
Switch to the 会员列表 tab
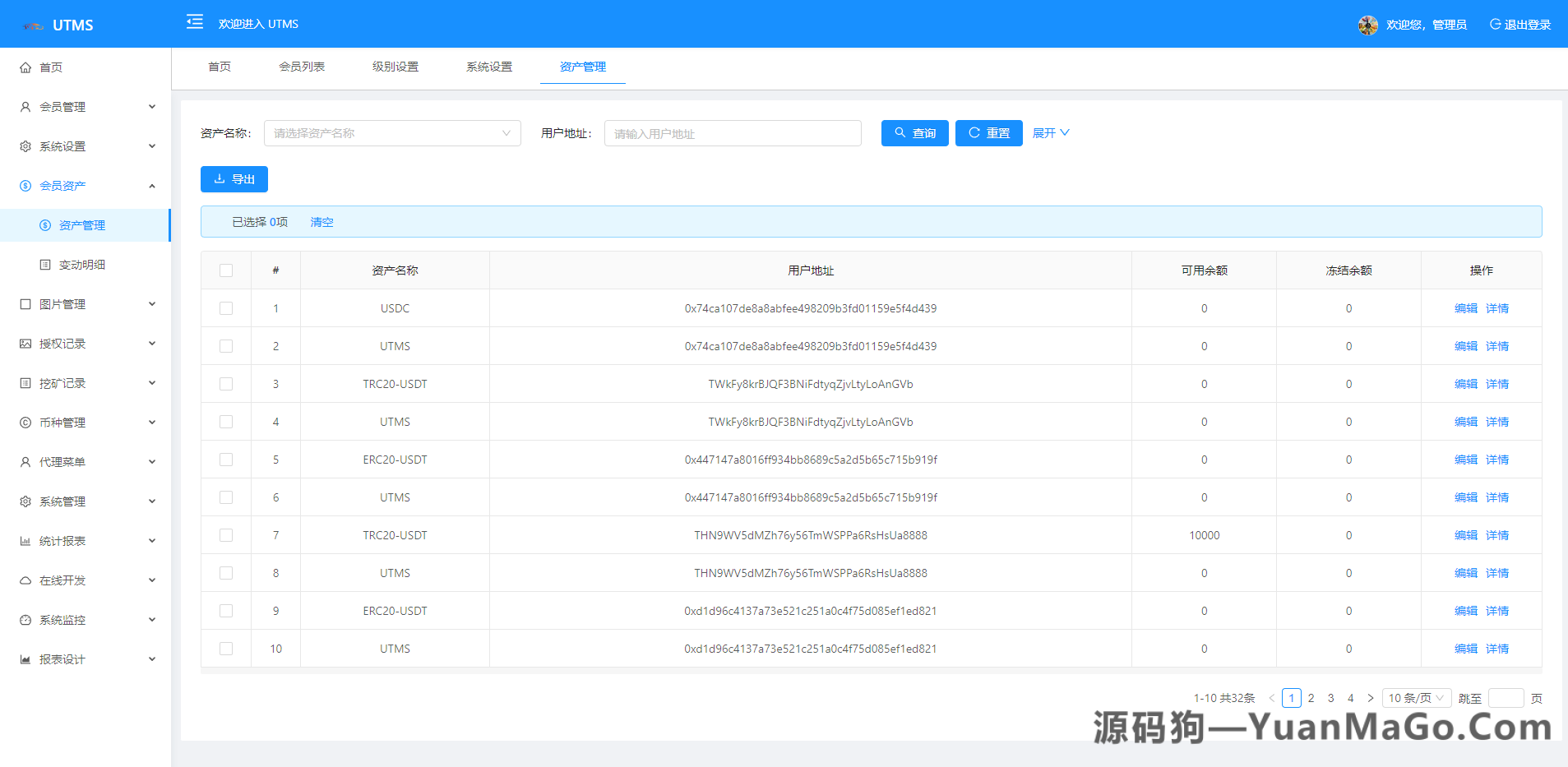click(x=303, y=67)
